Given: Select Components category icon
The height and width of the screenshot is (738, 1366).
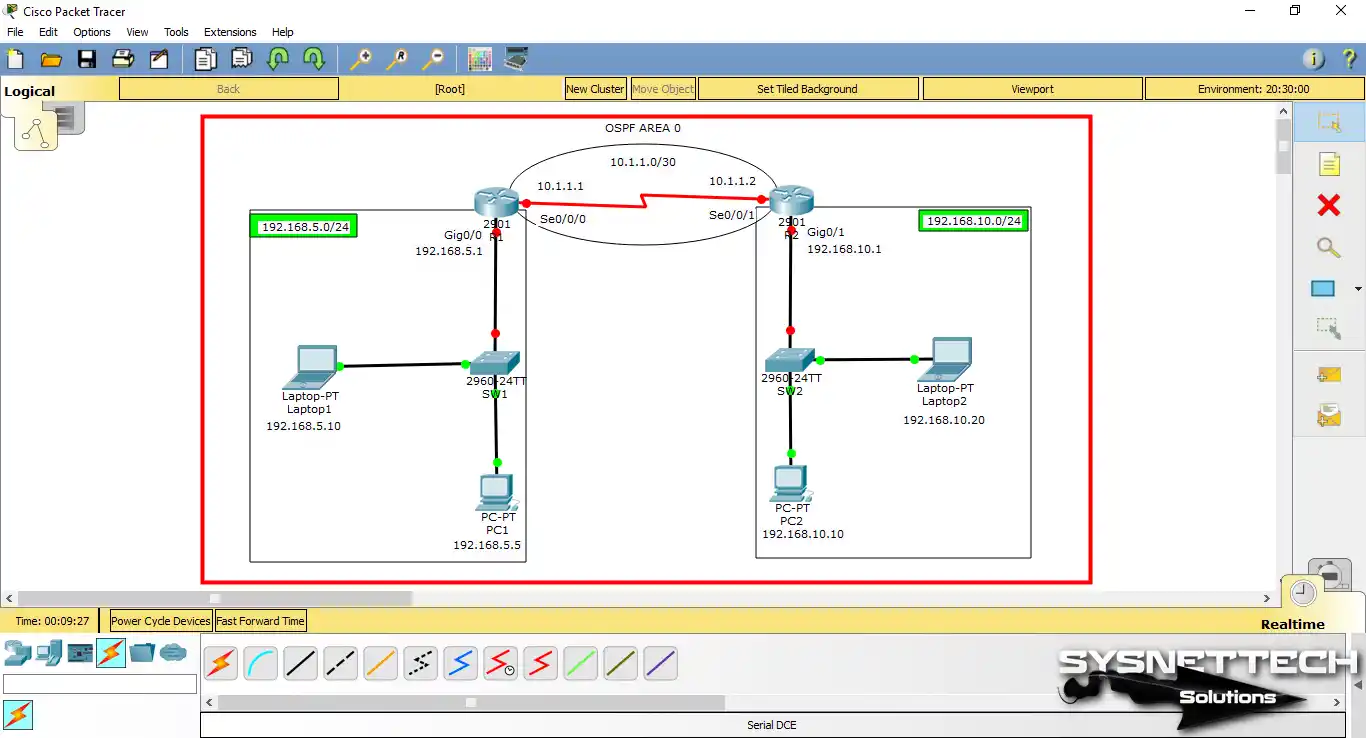Looking at the screenshot, I should pos(80,653).
